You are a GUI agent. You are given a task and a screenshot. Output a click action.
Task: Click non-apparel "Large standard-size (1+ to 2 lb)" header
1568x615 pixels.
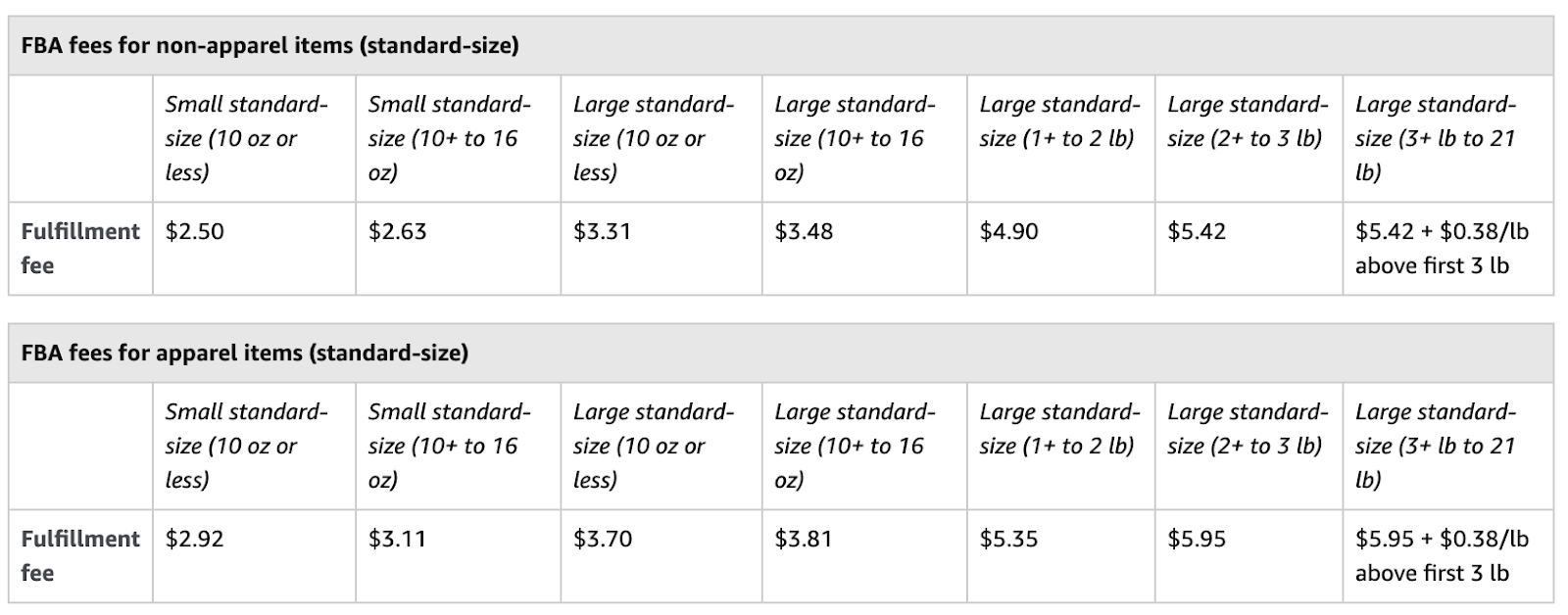pos(1059,121)
